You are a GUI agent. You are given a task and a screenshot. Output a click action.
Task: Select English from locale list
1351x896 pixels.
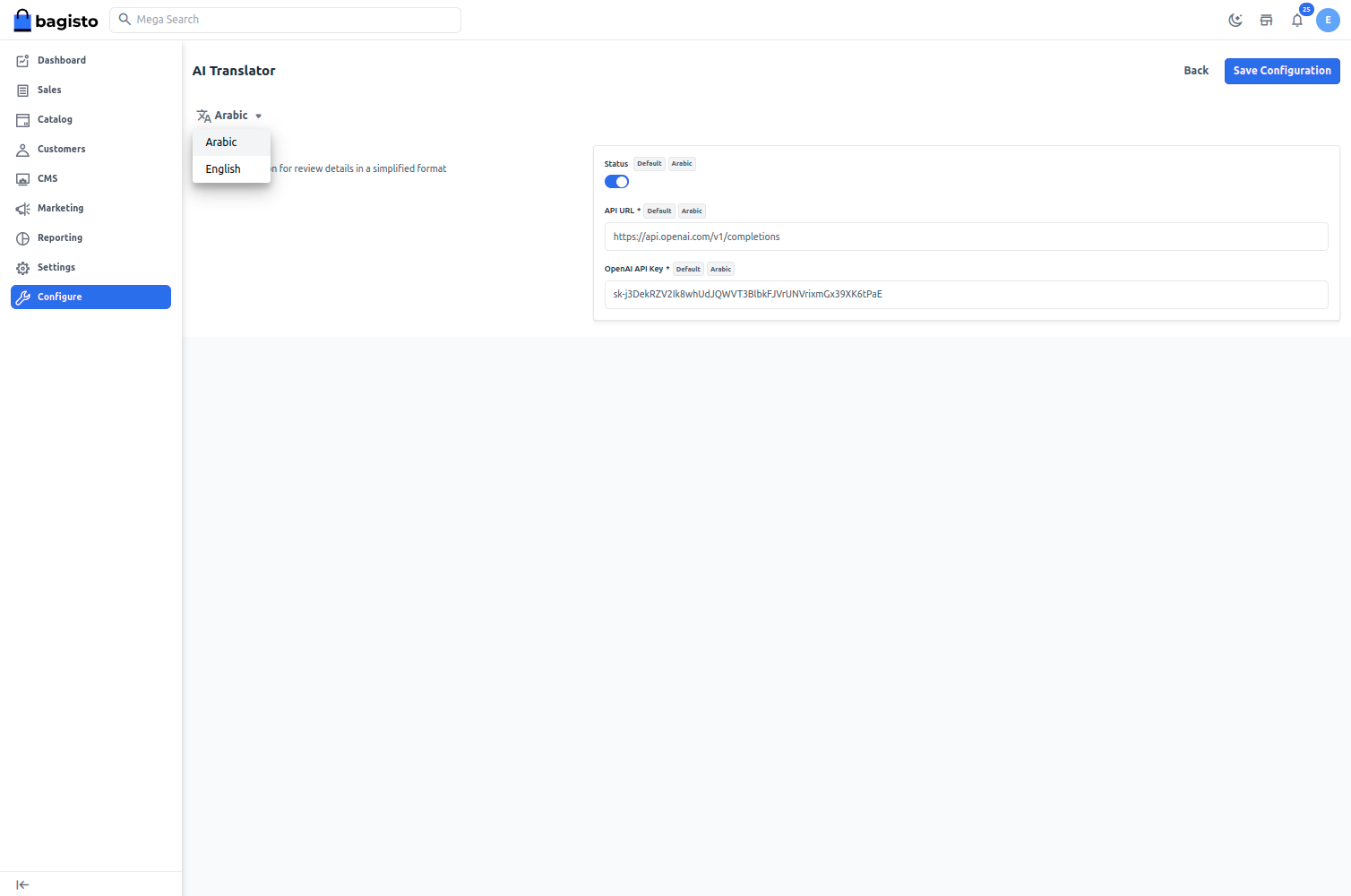(x=231, y=169)
